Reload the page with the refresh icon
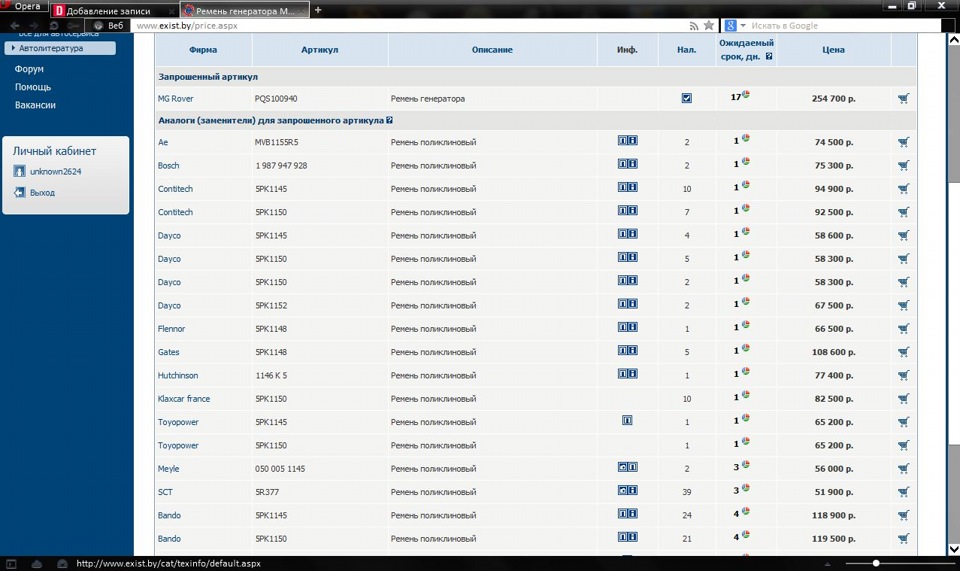The width and height of the screenshot is (960, 571). [54, 26]
